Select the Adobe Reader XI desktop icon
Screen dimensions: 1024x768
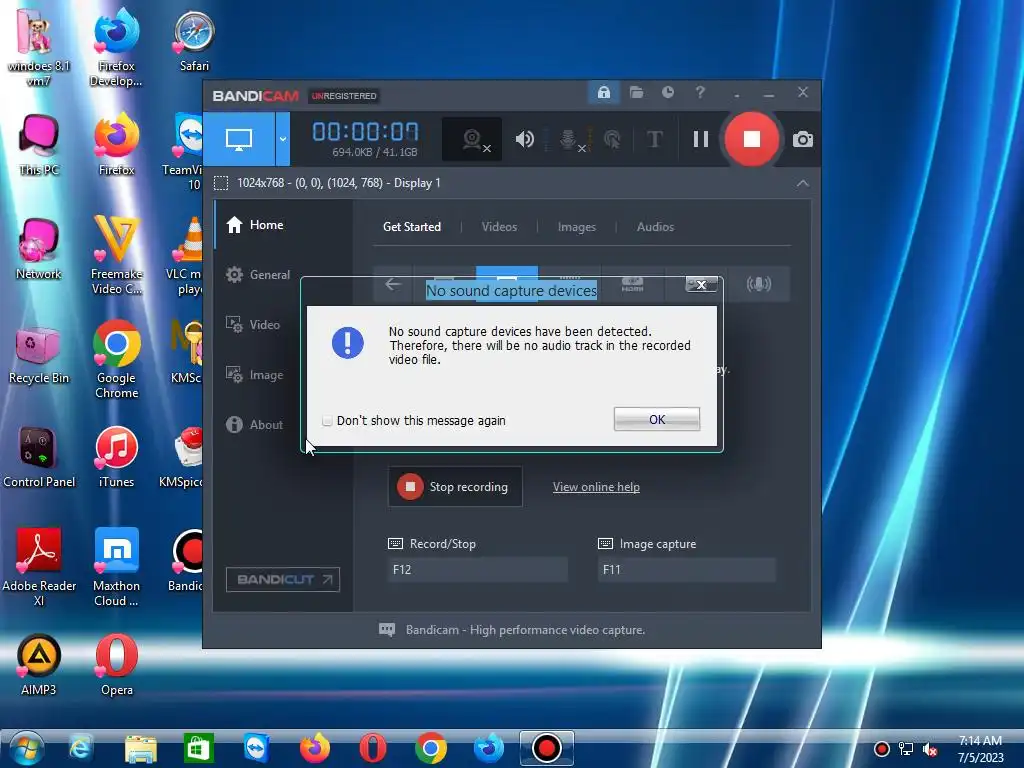[x=39, y=567]
